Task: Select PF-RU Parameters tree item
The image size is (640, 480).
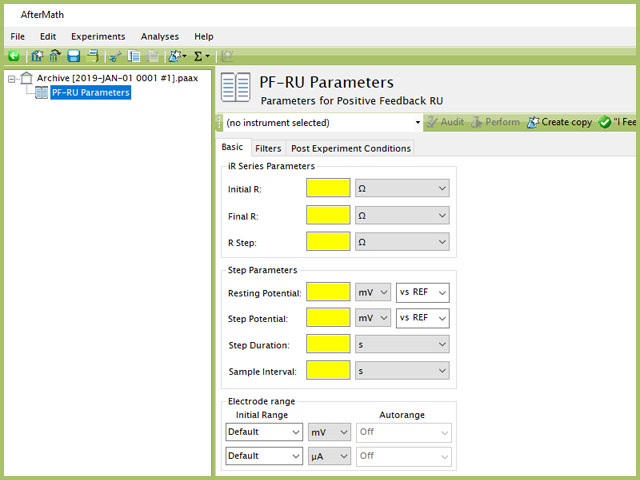Action: click(x=91, y=93)
